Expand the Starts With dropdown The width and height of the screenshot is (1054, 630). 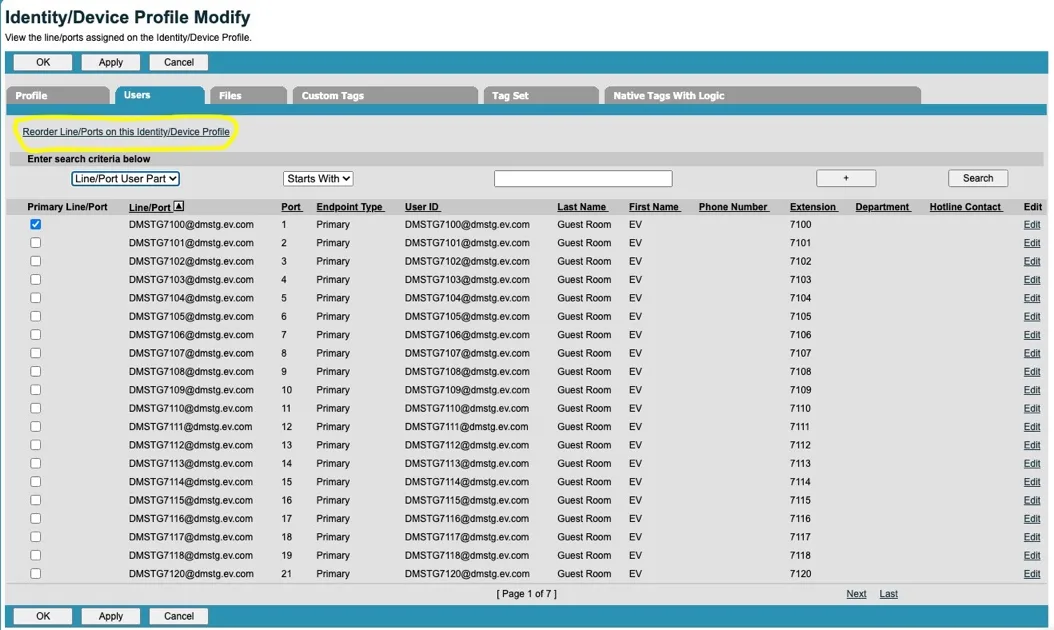click(319, 178)
